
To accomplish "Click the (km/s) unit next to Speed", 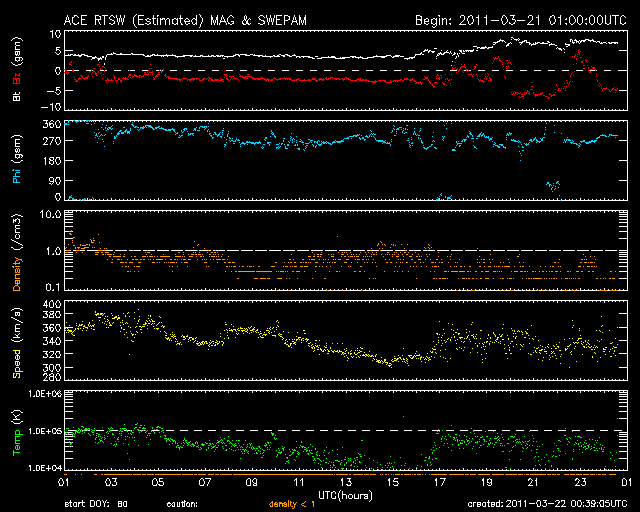I will 17,326.
